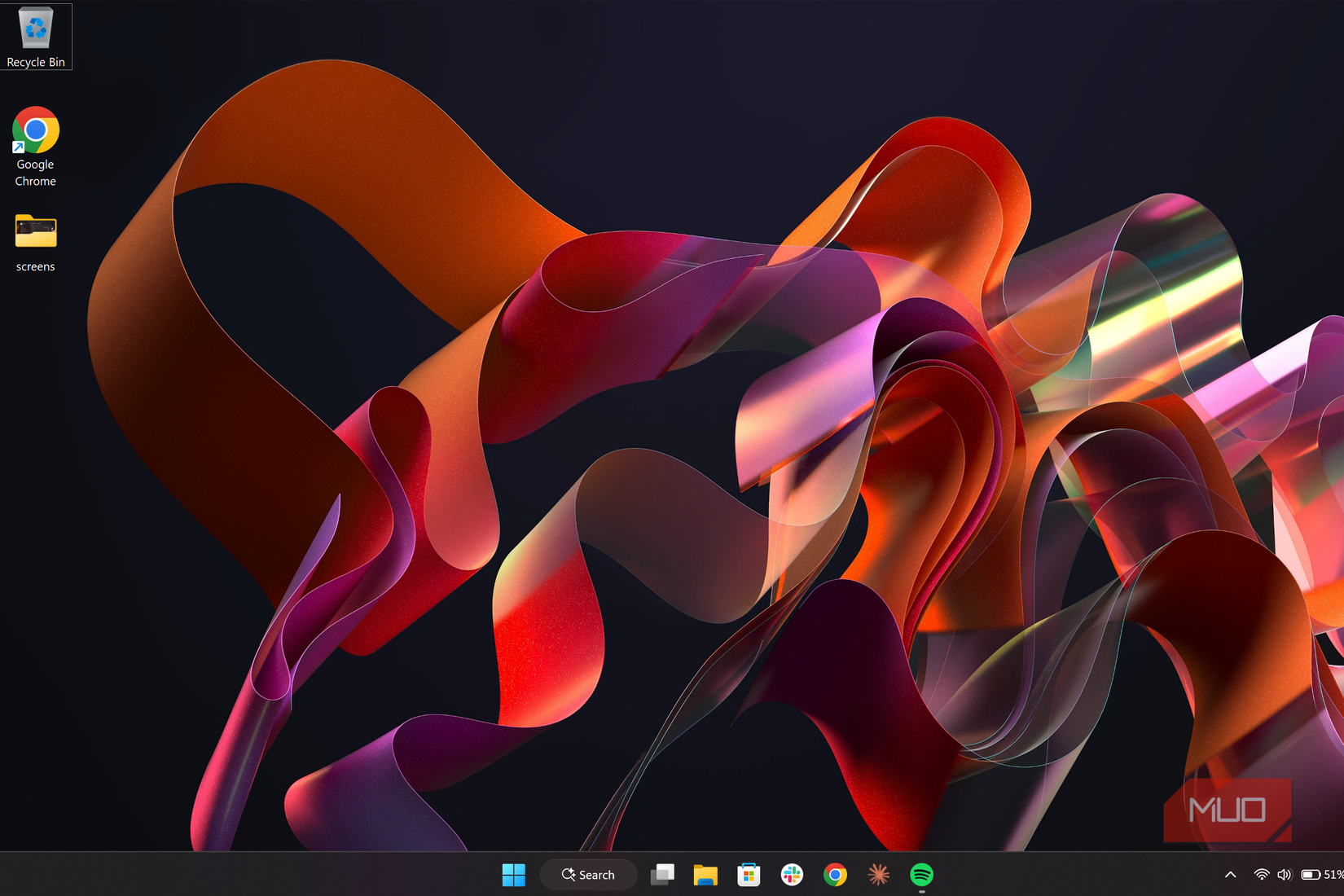
Task: Click the Recycle Bin label text
Action: 36,62
